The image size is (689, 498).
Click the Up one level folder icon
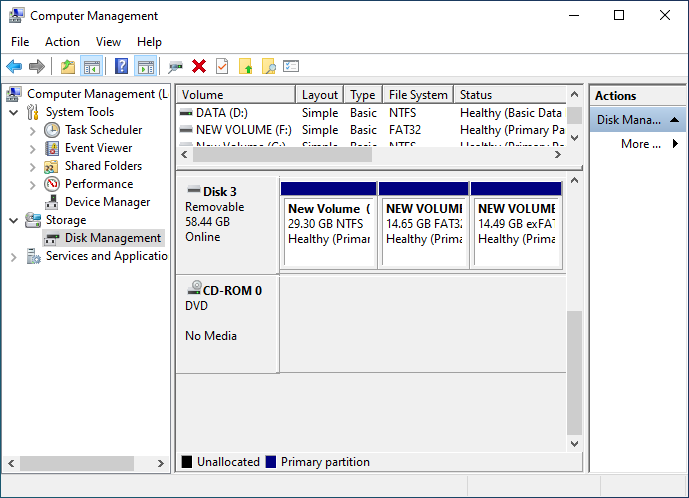(x=68, y=66)
